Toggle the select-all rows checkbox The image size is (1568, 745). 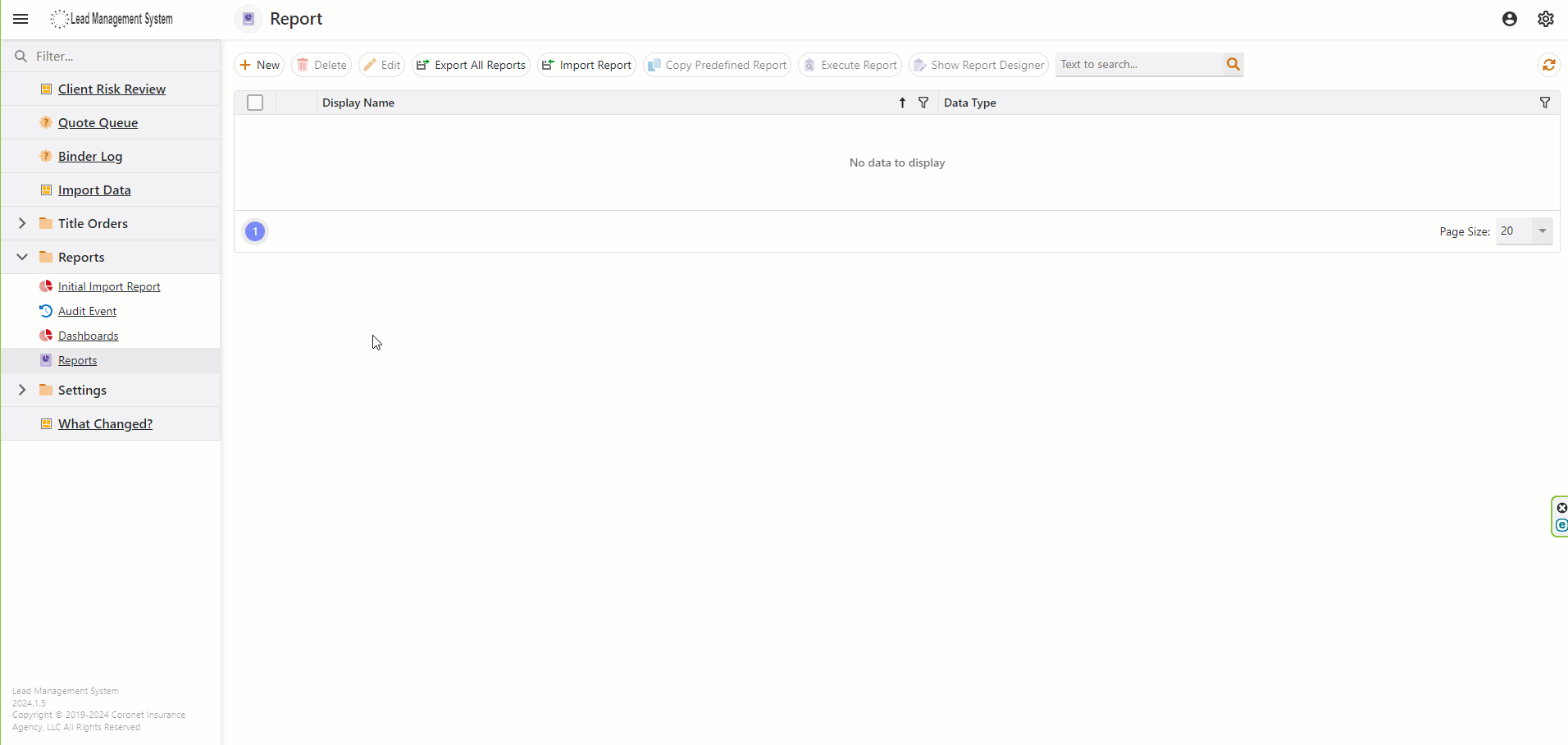tap(255, 103)
